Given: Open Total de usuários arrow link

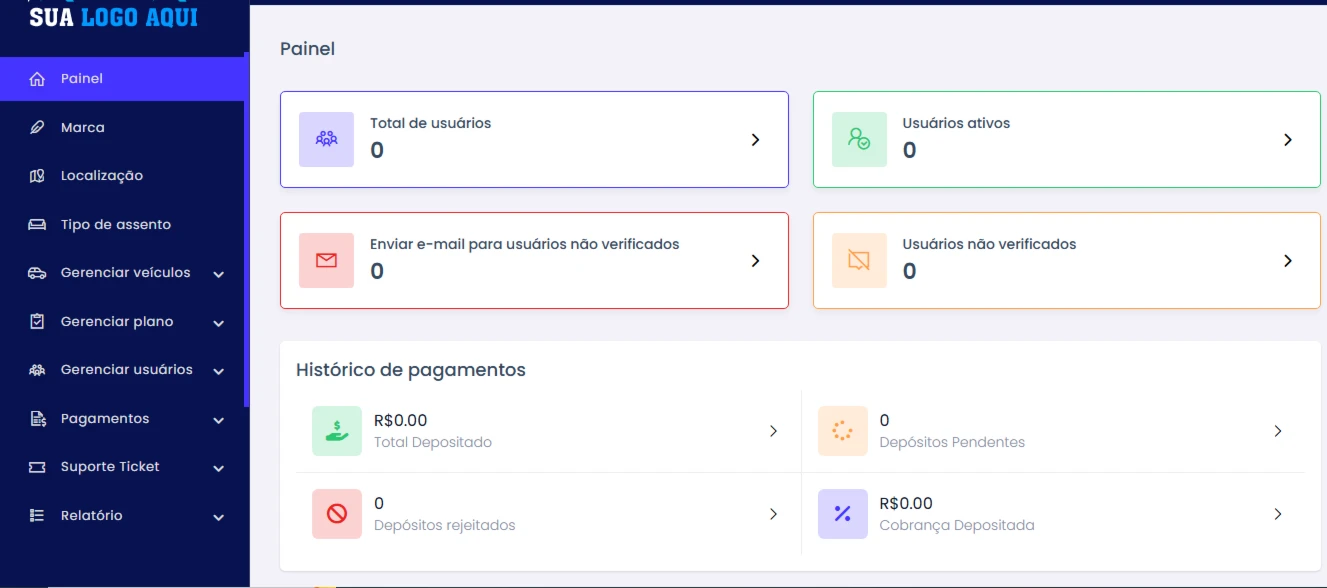Looking at the screenshot, I should pyautogui.click(x=756, y=140).
